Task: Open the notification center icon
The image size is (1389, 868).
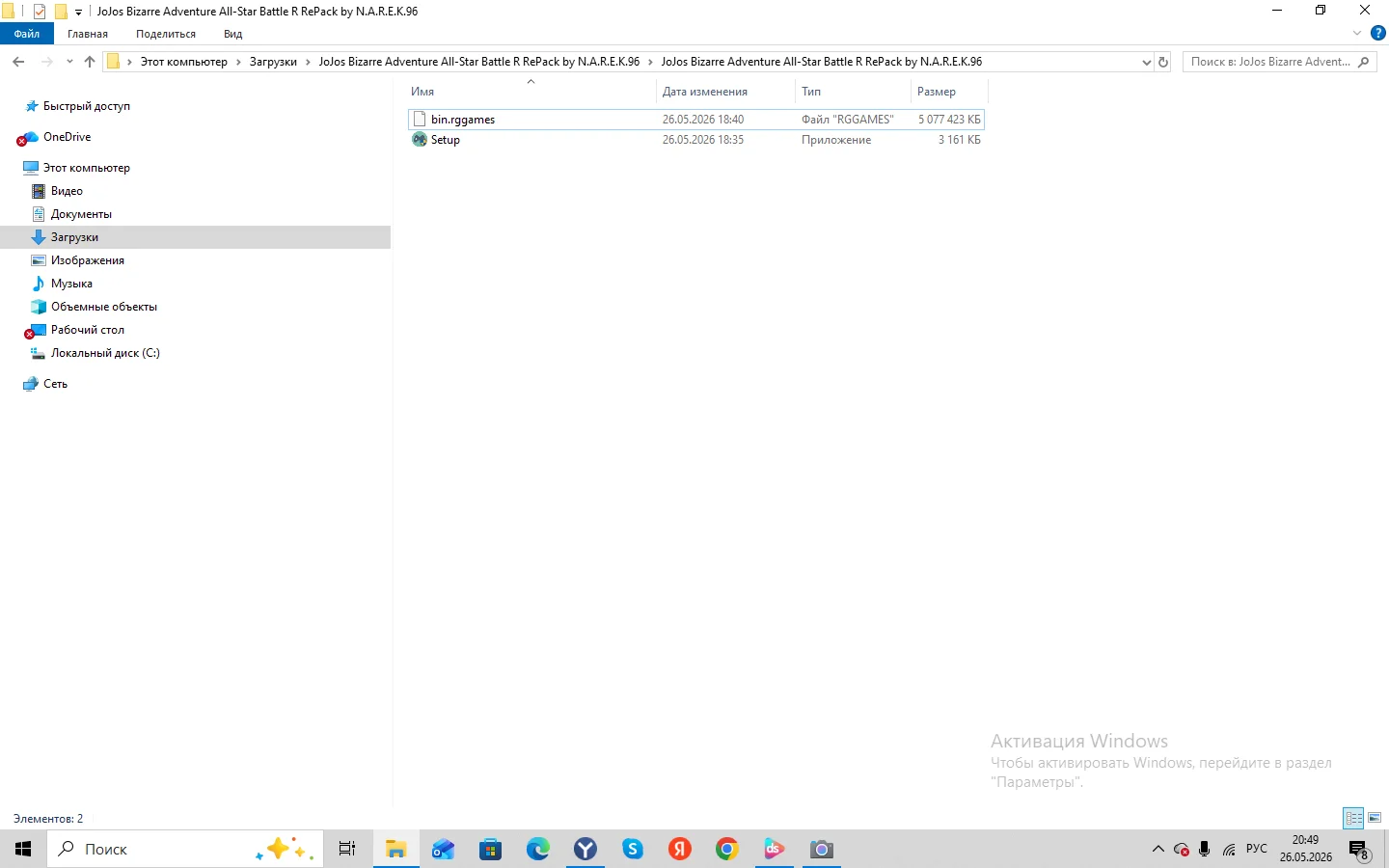Action: [1360, 850]
